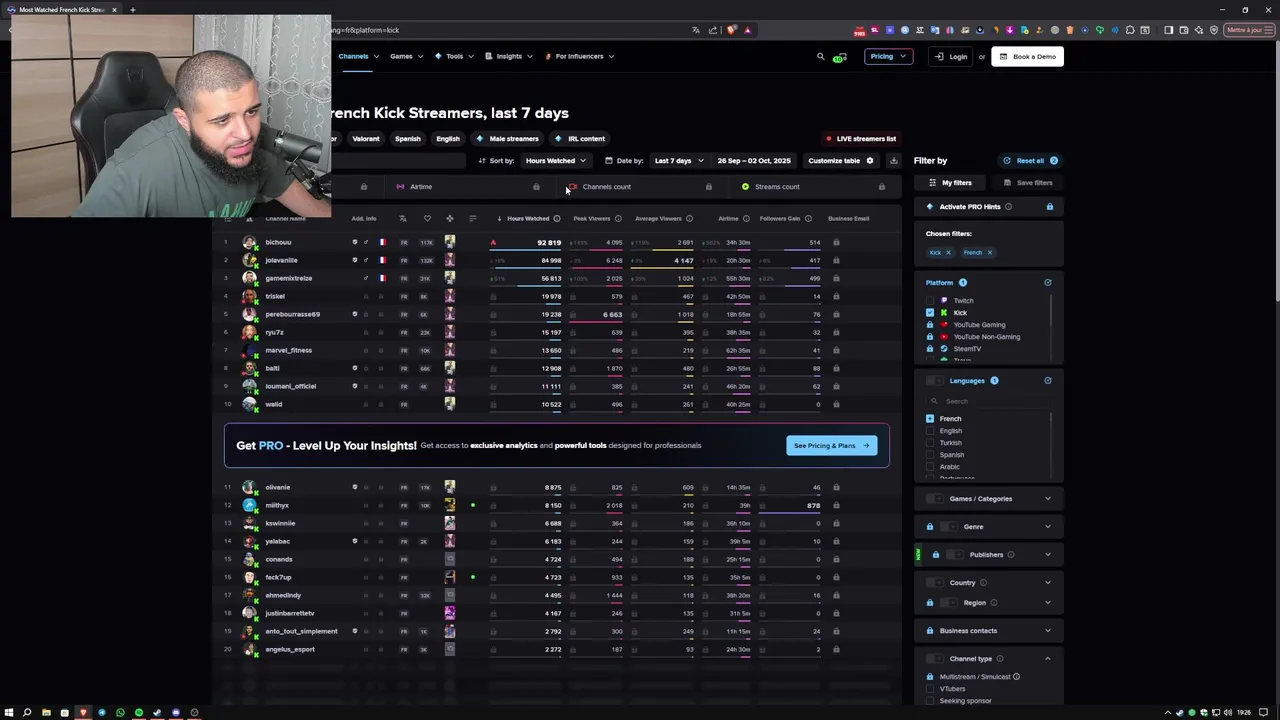Open the Brave Shields lion icon

[x=731, y=30]
